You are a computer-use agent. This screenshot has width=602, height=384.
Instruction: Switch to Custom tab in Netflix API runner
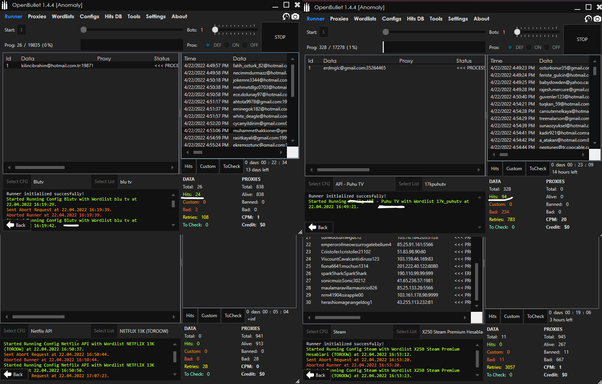pos(209,316)
